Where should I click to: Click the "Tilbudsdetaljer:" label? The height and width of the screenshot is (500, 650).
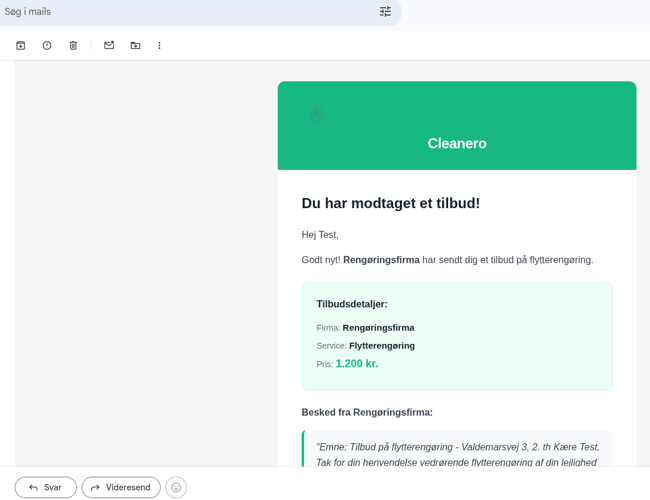[352, 304]
